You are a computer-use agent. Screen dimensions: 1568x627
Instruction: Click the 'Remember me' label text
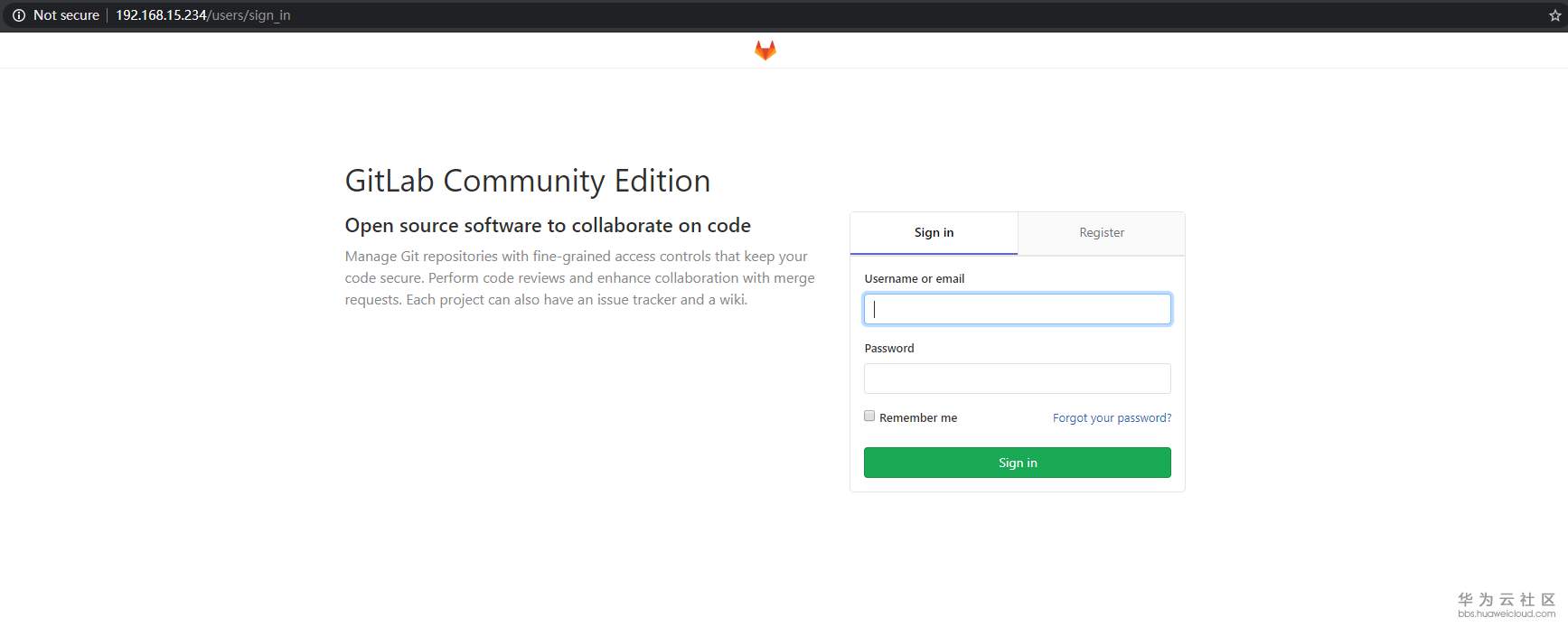click(918, 418)
